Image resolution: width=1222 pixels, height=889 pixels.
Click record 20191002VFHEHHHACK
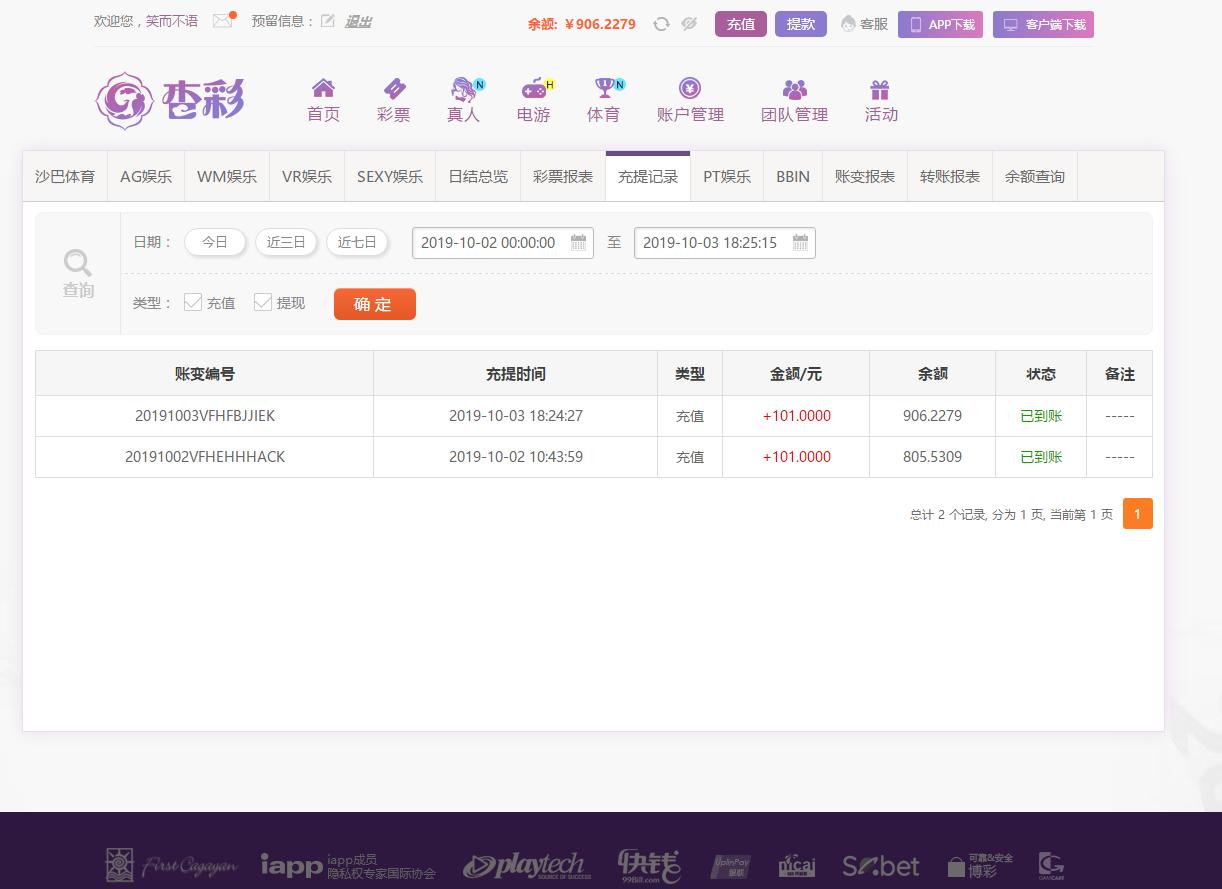pyautogui.click(x=205, y=457)
